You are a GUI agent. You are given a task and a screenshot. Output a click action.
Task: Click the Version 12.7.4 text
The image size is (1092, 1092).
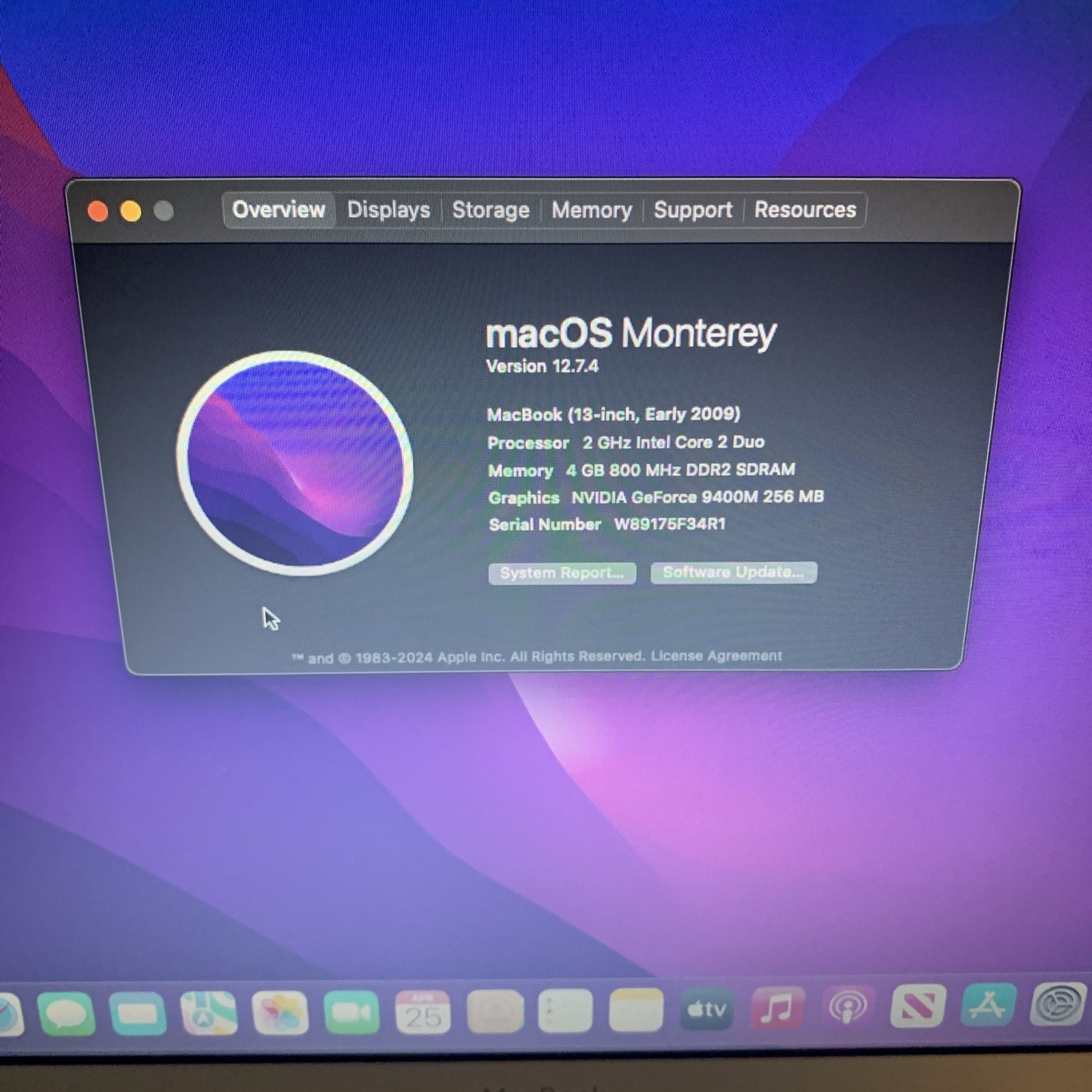pos(542,367)
